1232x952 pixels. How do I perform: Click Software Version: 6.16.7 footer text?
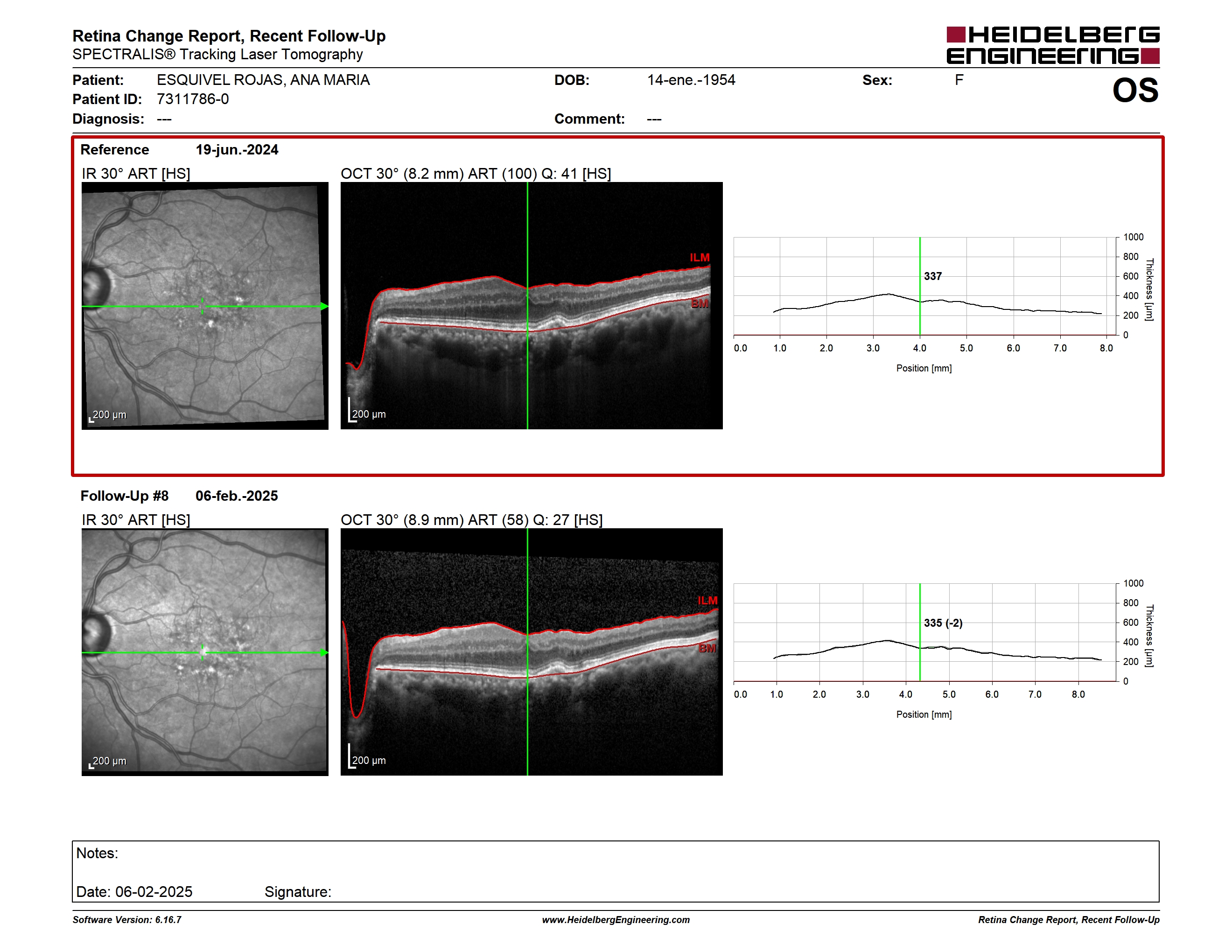point(127,920)
